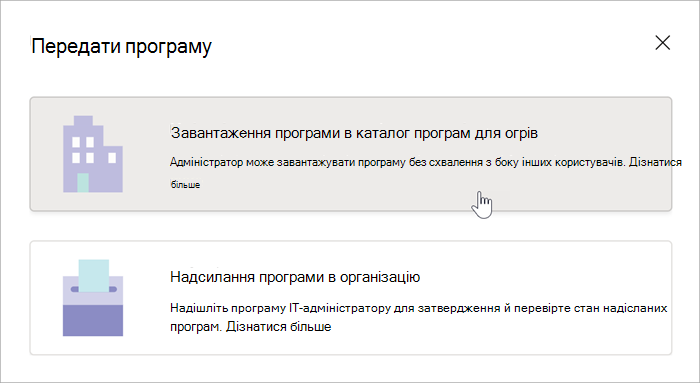Click the ballot box submission icon
Viewport: 700px width, 383px height.
point(93,298)
